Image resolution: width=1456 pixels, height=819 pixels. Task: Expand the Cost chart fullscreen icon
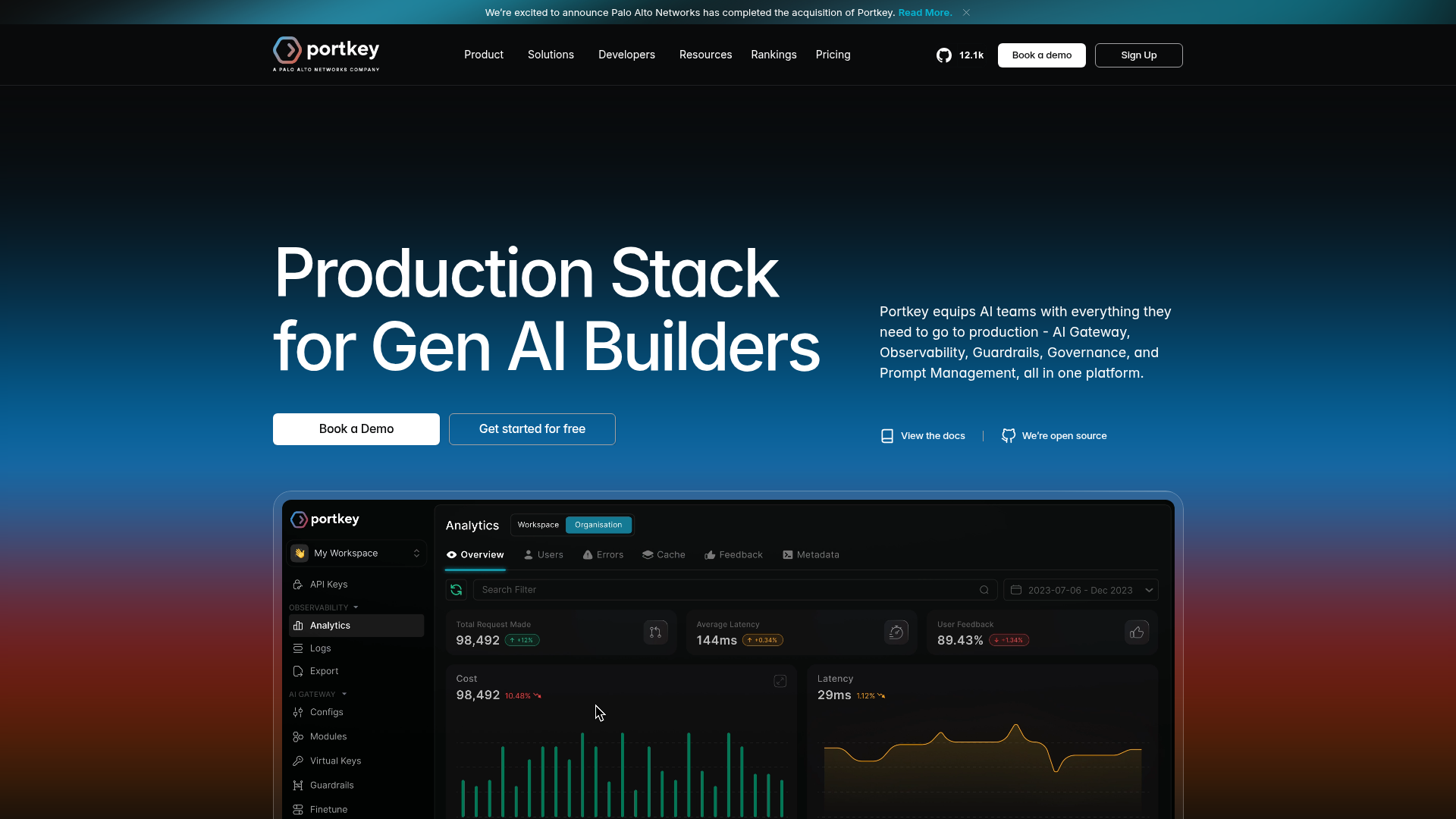click(x=780, y=682)
